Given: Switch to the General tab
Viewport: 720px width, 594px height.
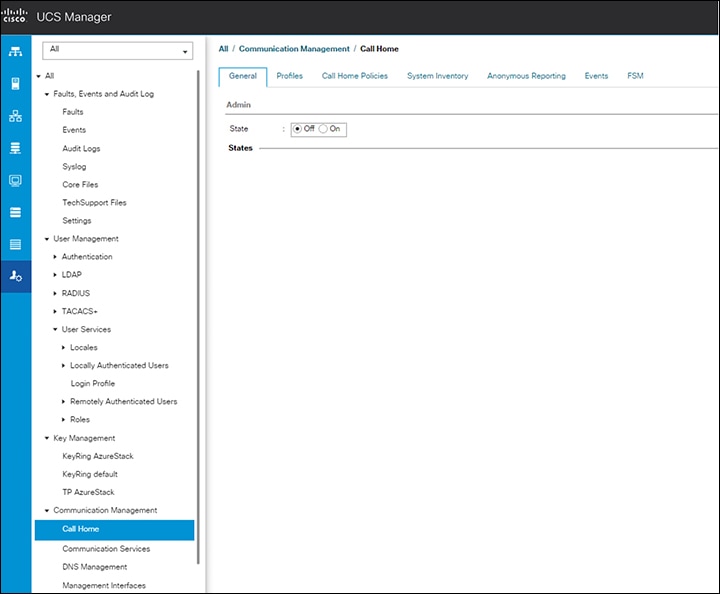Looking at the screenshot, I should coord(242,76).
